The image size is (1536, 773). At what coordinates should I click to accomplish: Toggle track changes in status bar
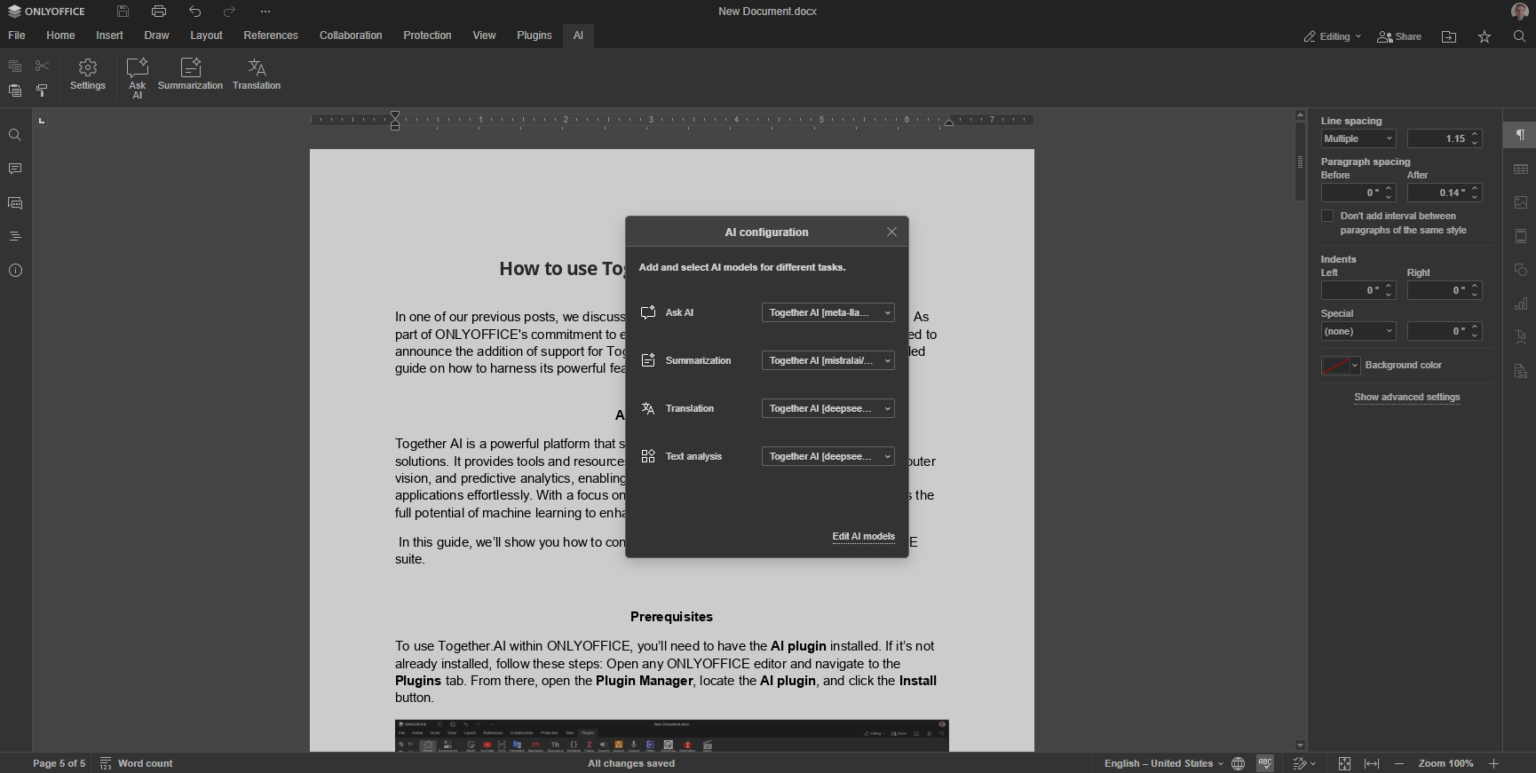click(x=1303, y=763)
